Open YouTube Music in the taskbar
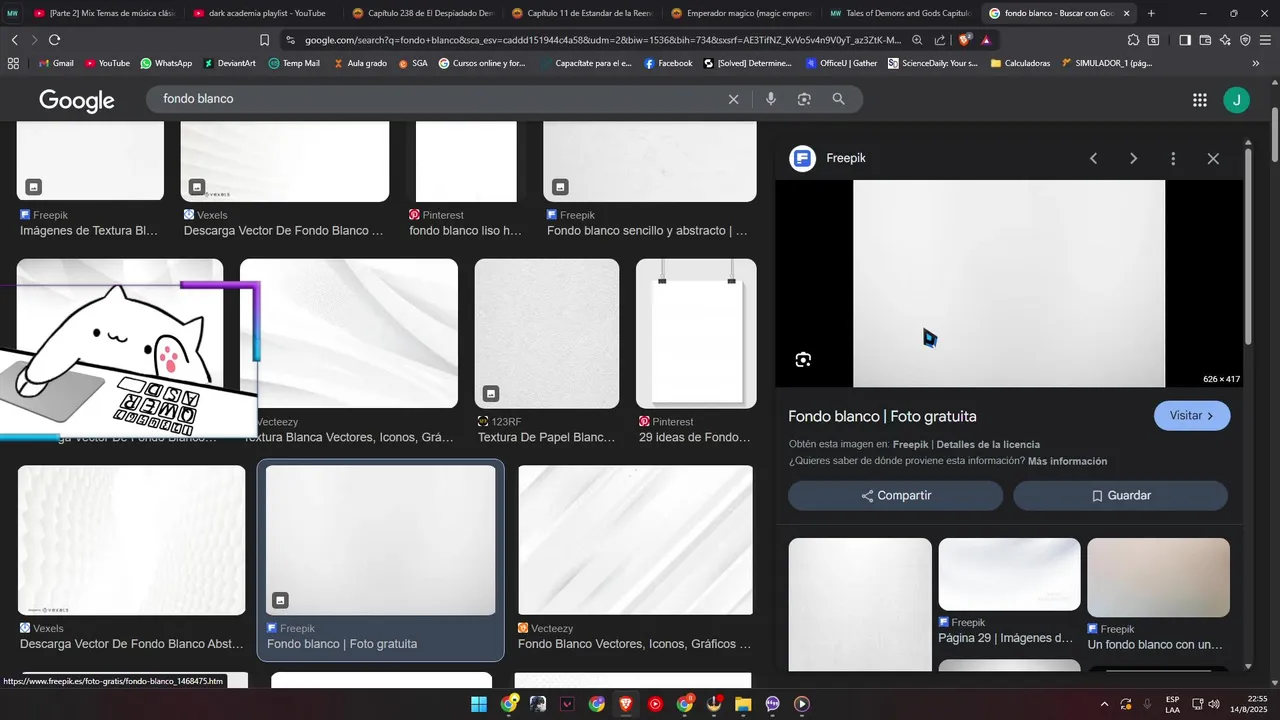The image size is (1280, 720). tap(655, 704)
